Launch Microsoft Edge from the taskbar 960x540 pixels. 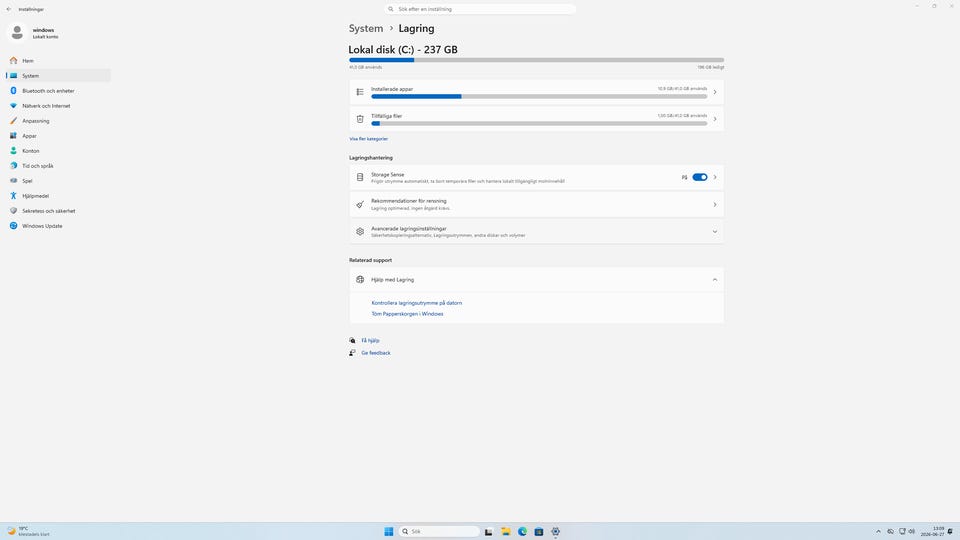[522, 531]
